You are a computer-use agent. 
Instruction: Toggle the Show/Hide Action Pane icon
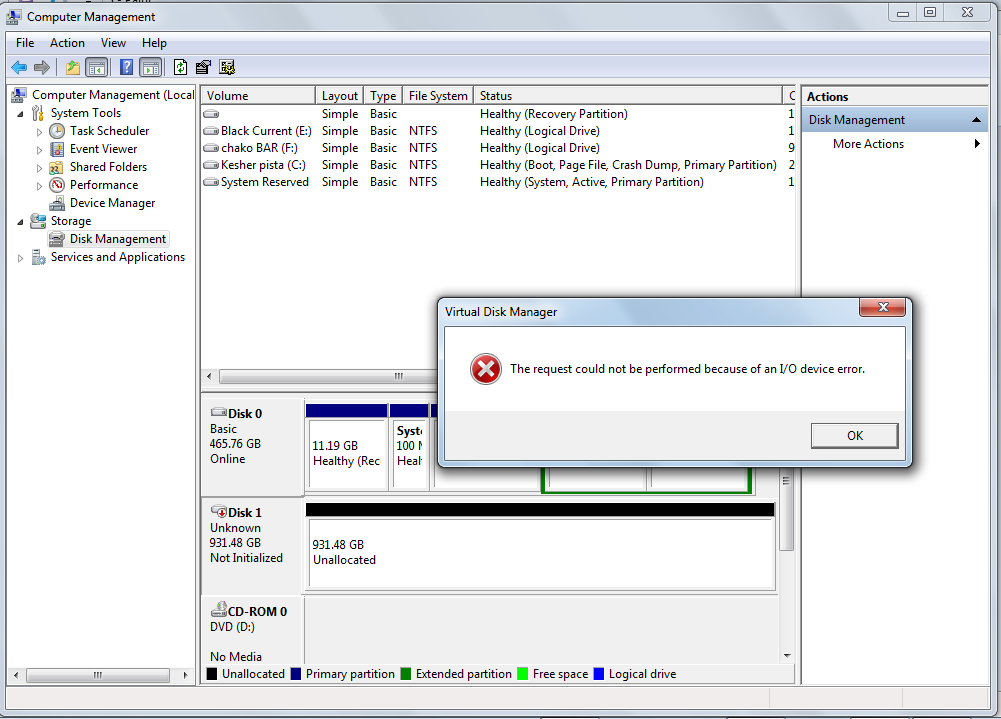151,67
